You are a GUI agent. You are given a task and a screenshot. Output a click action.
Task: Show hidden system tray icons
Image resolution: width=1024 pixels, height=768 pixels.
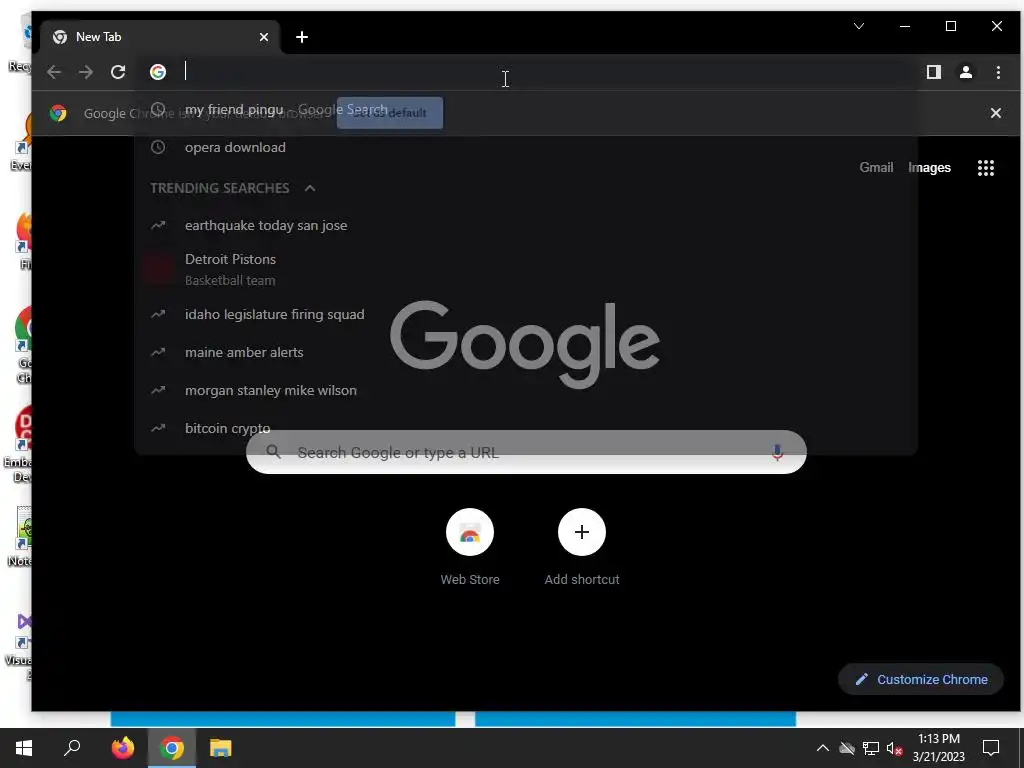pos(823,748)
